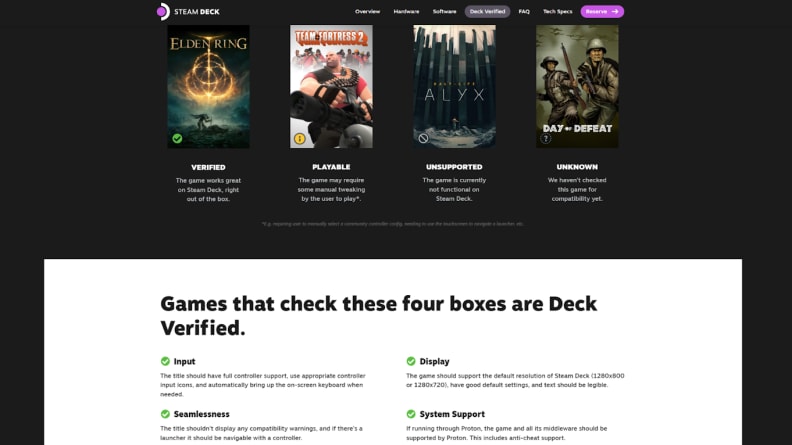Open the Software nav item
This screenshot has width=792, height=445.
[x=444, y=11]
